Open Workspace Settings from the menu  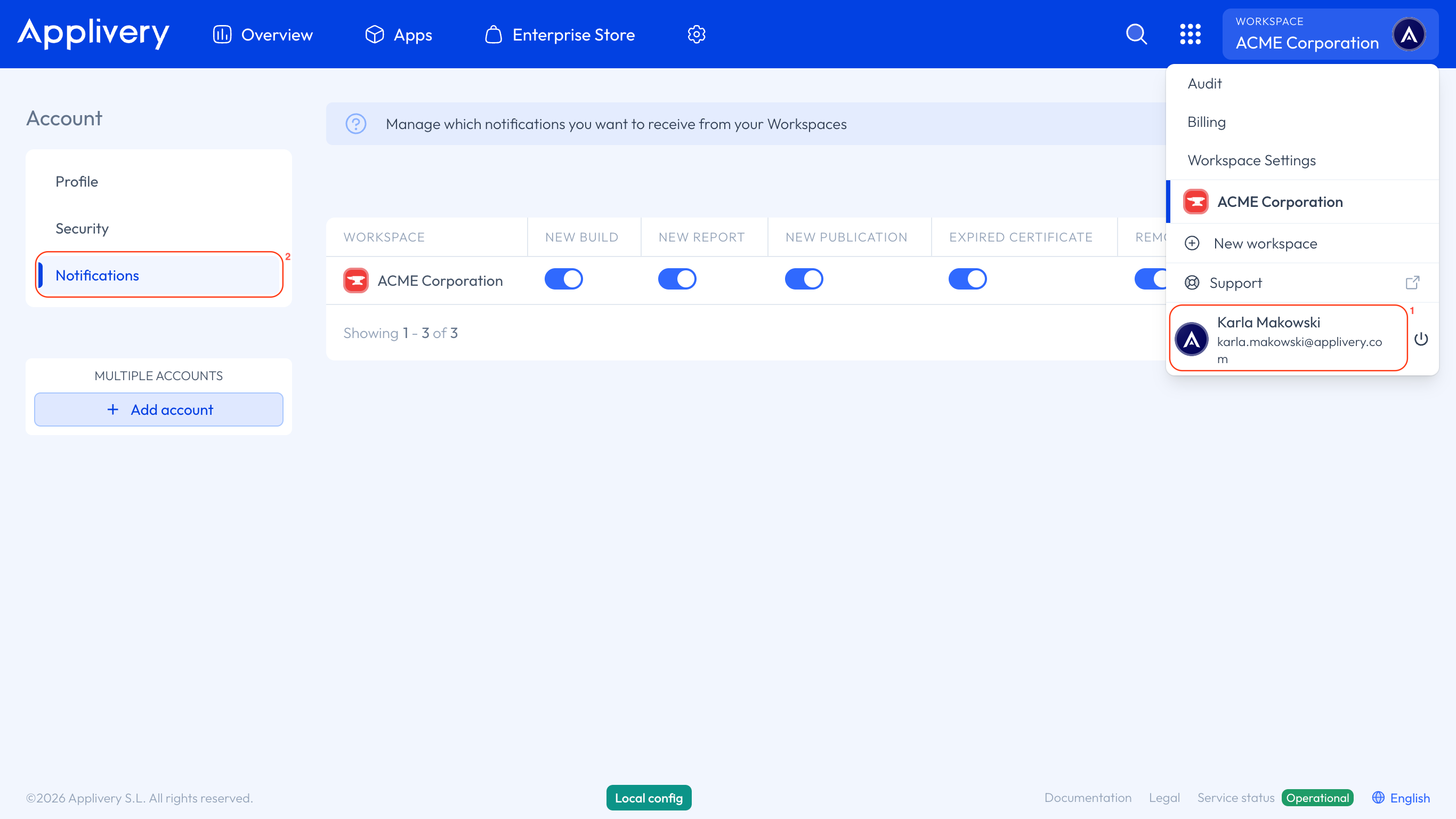point(1251,160)
